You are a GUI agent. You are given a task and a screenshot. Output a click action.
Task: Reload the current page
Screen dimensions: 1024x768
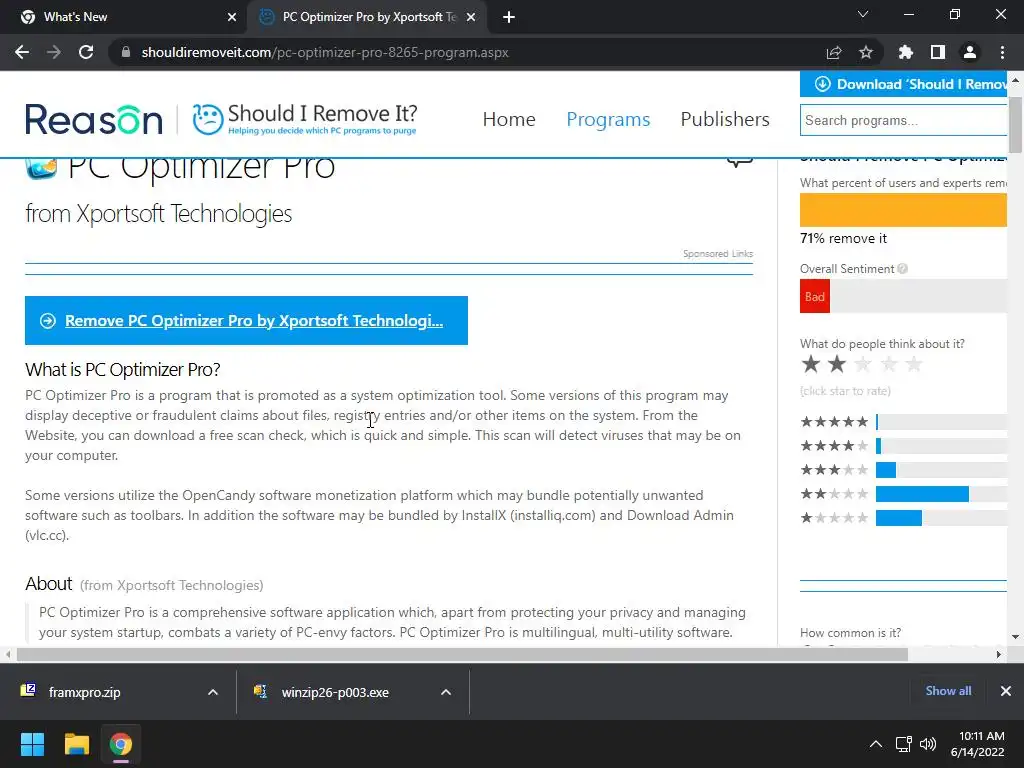pos(86,52)
